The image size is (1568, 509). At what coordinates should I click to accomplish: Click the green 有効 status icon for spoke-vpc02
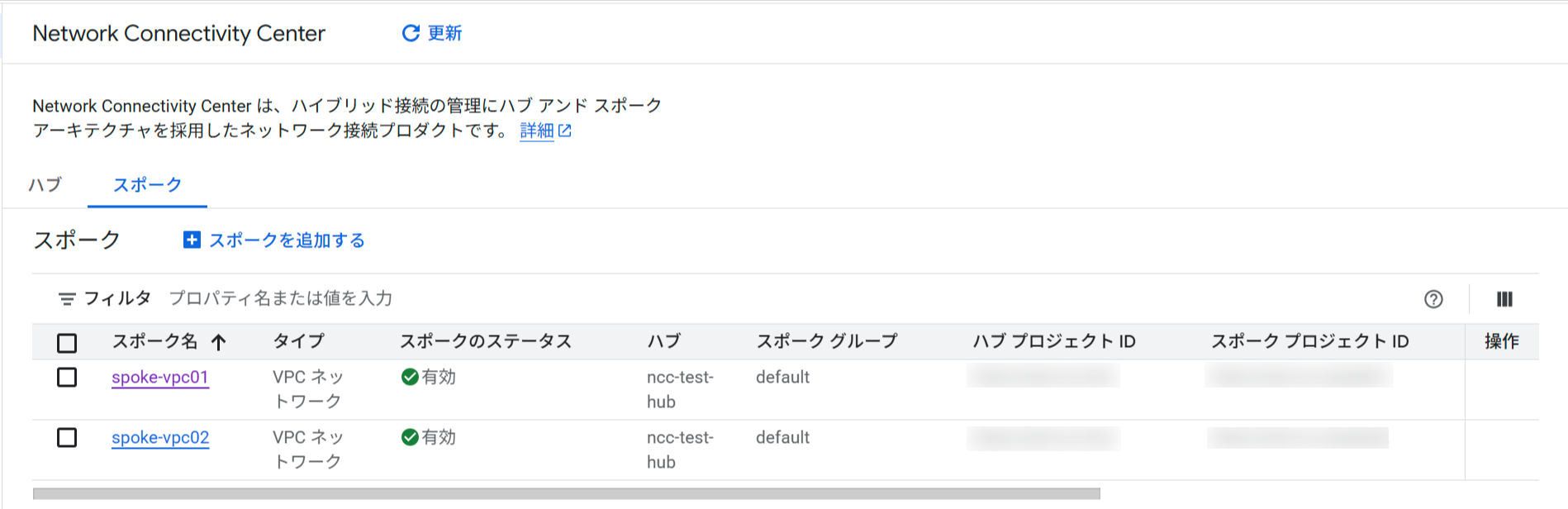pos(409,438)
